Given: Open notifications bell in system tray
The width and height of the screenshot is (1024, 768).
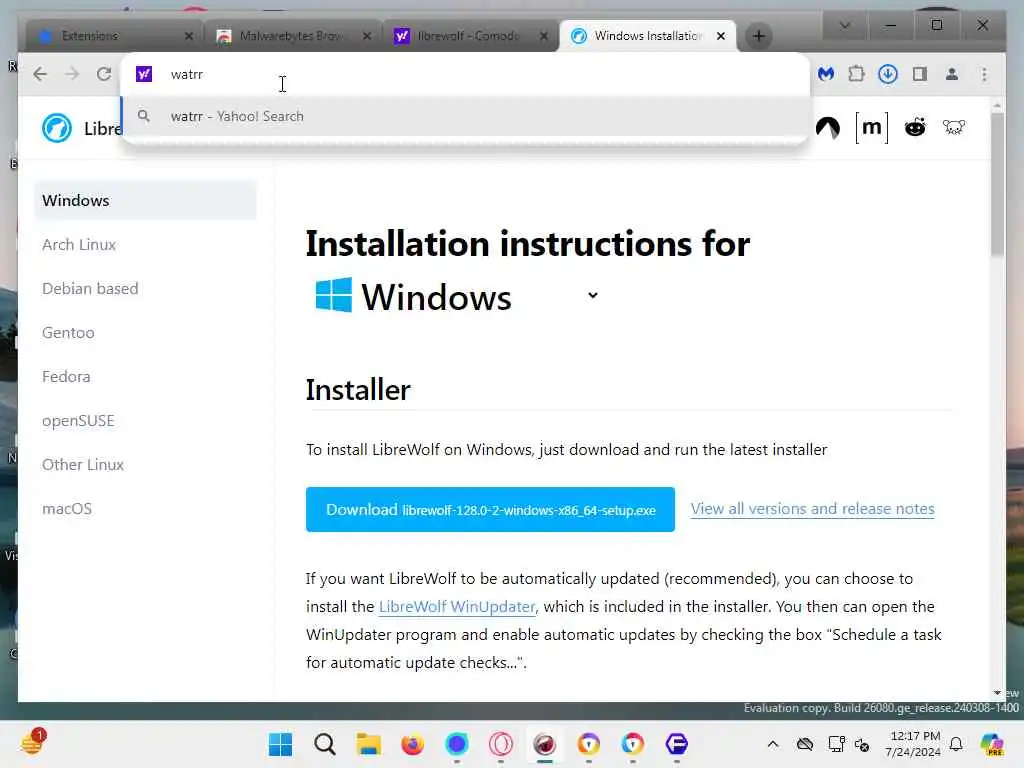Looking at the screenshot, I should pyautogui.click(x=956, y=744).
